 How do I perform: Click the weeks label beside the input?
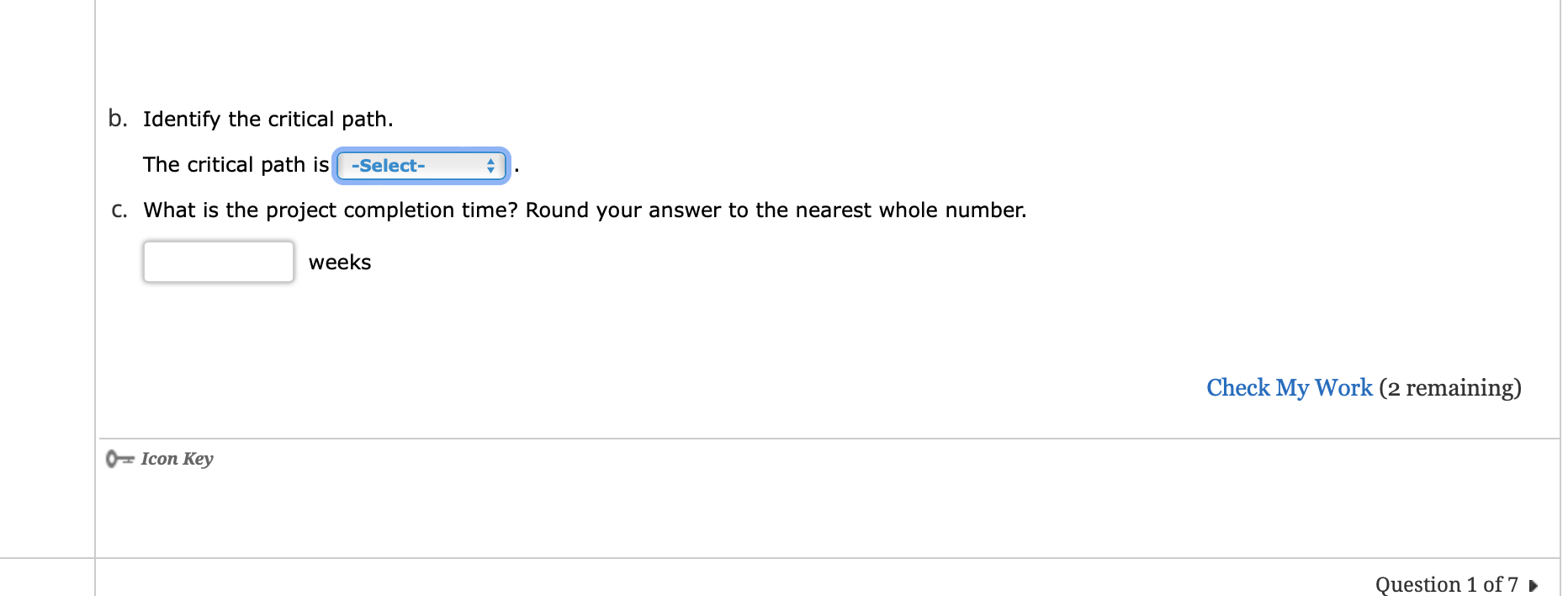coord(339,262)
